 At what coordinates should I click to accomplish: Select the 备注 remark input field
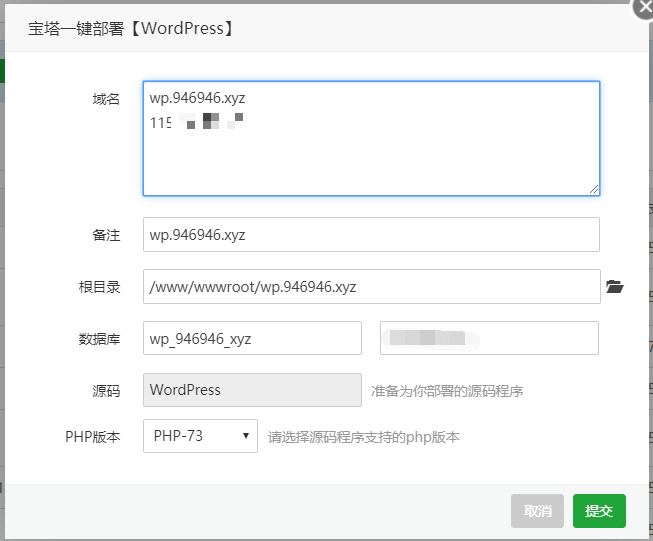pos(371,234)
